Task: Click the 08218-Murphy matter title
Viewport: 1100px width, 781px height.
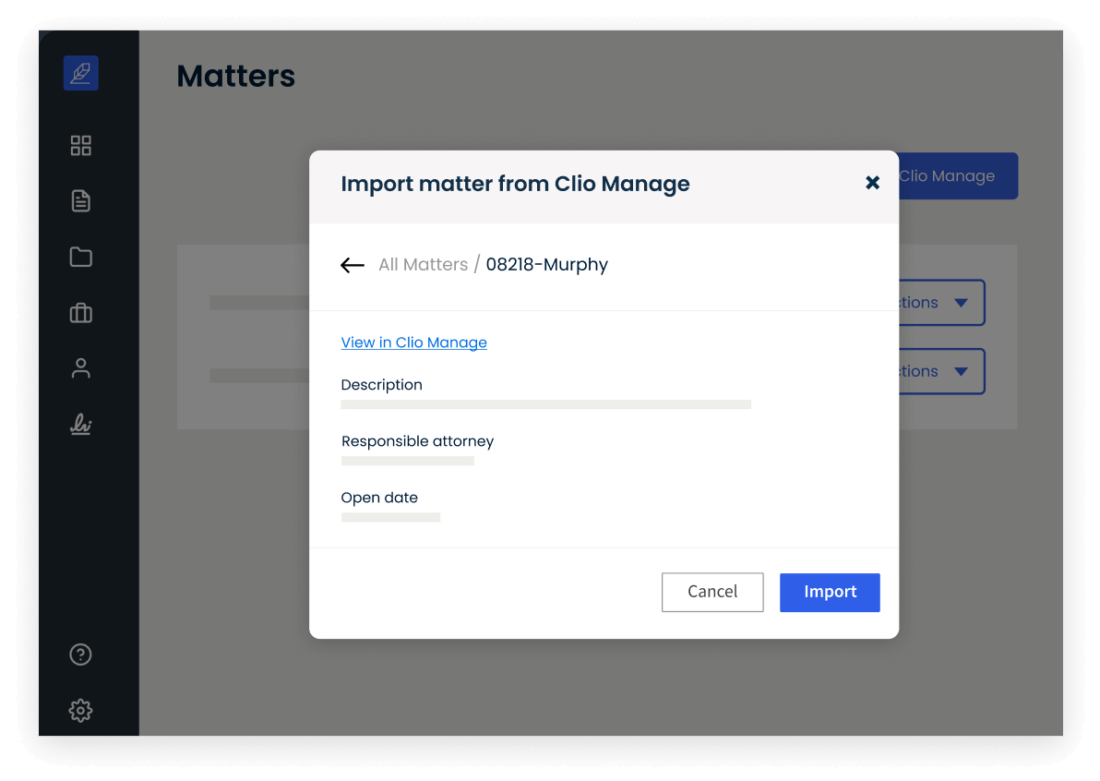Action: coord(546,264)
